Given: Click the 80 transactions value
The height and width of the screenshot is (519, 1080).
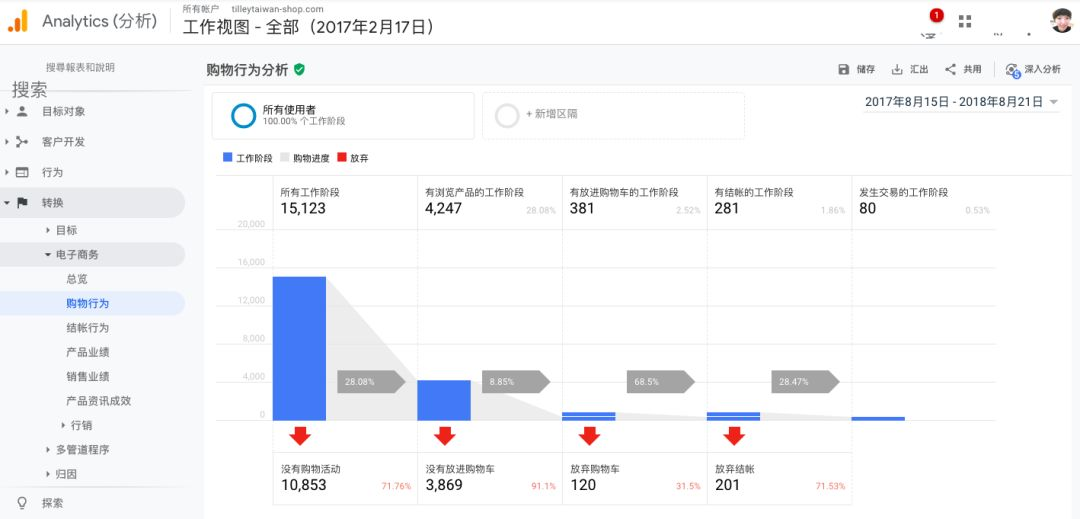Looking at the screenshot, I should tap(868, 209).
